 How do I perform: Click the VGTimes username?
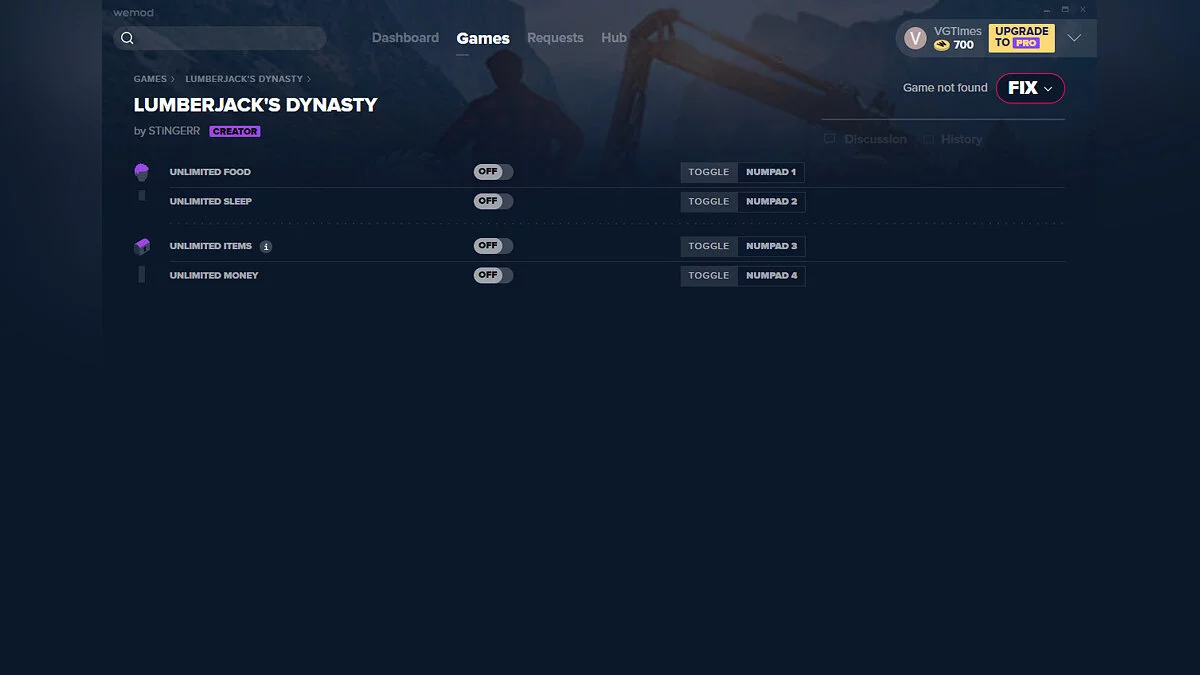(958, 31)
